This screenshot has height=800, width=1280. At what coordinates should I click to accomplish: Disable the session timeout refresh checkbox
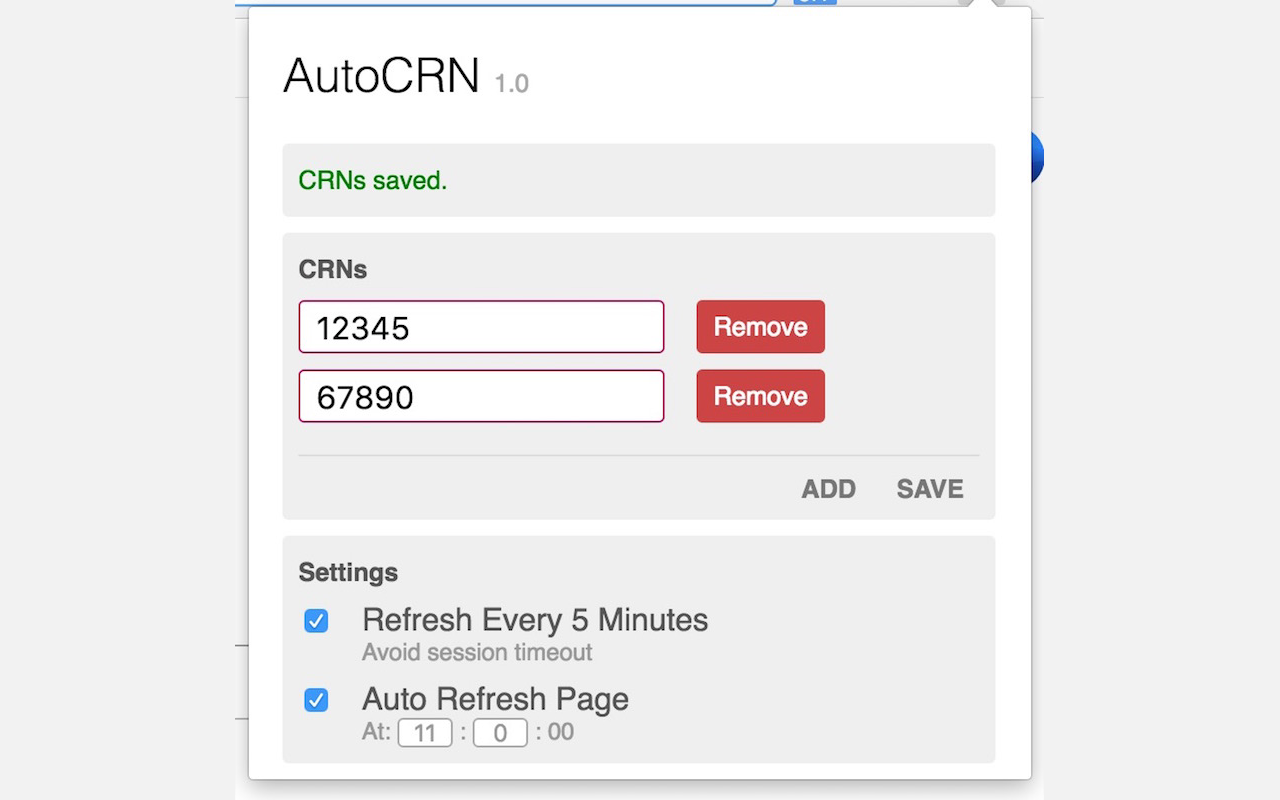(x=316, y=621)
